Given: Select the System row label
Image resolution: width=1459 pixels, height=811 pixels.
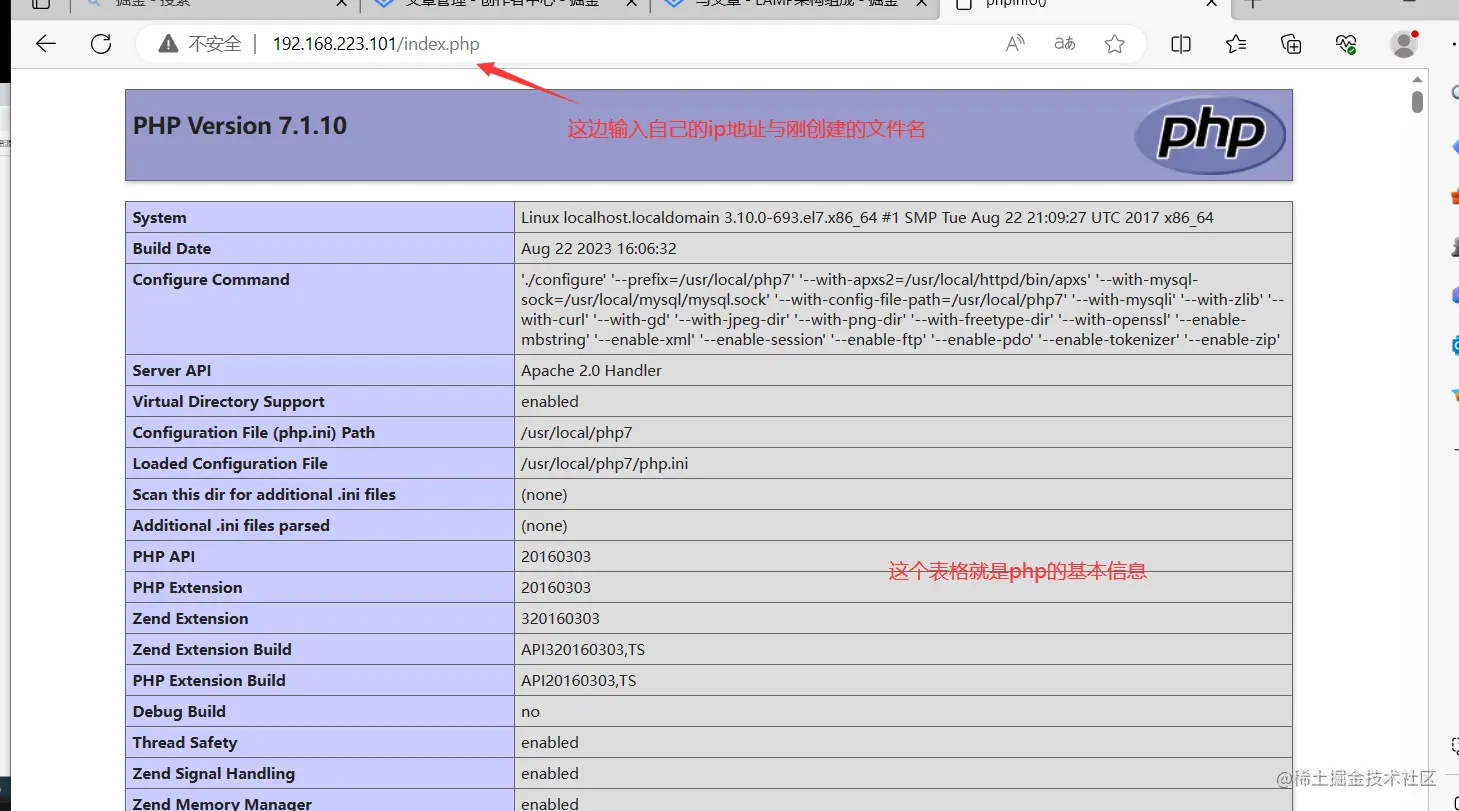Looking at the screenshot, I should 160,218.
